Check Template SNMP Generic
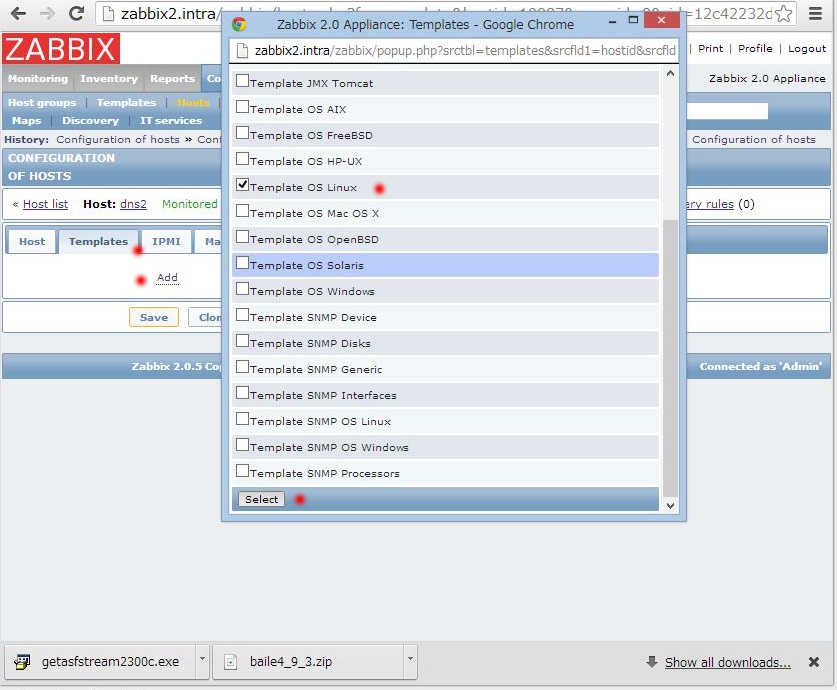The height and width of the screenshot is (690, 837). point(242,367)
